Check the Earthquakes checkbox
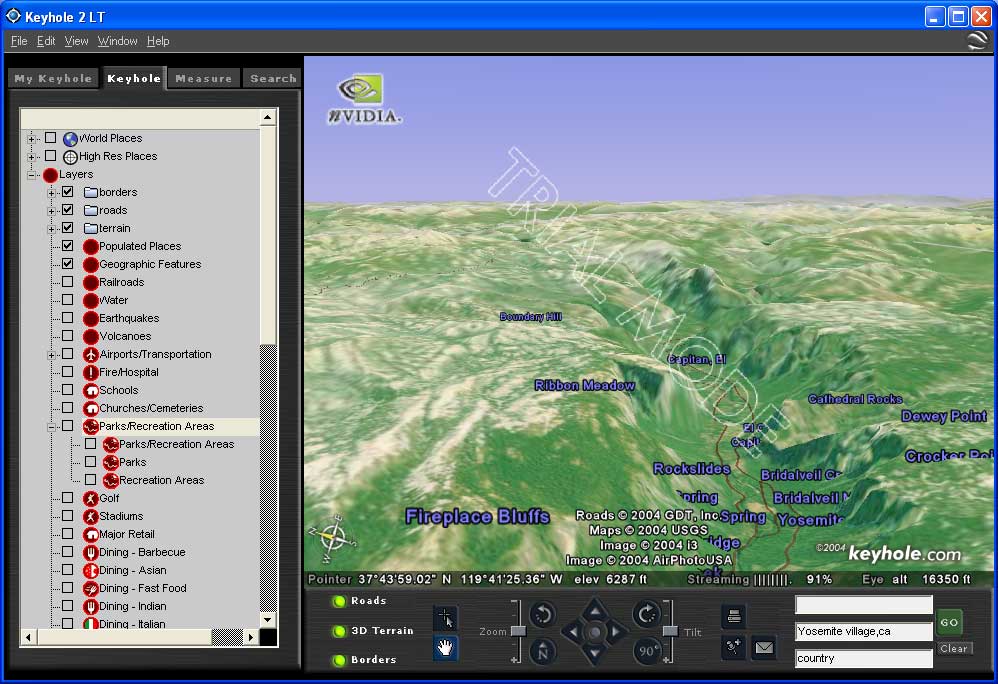998x684 pixels. [x=67, y=318]
